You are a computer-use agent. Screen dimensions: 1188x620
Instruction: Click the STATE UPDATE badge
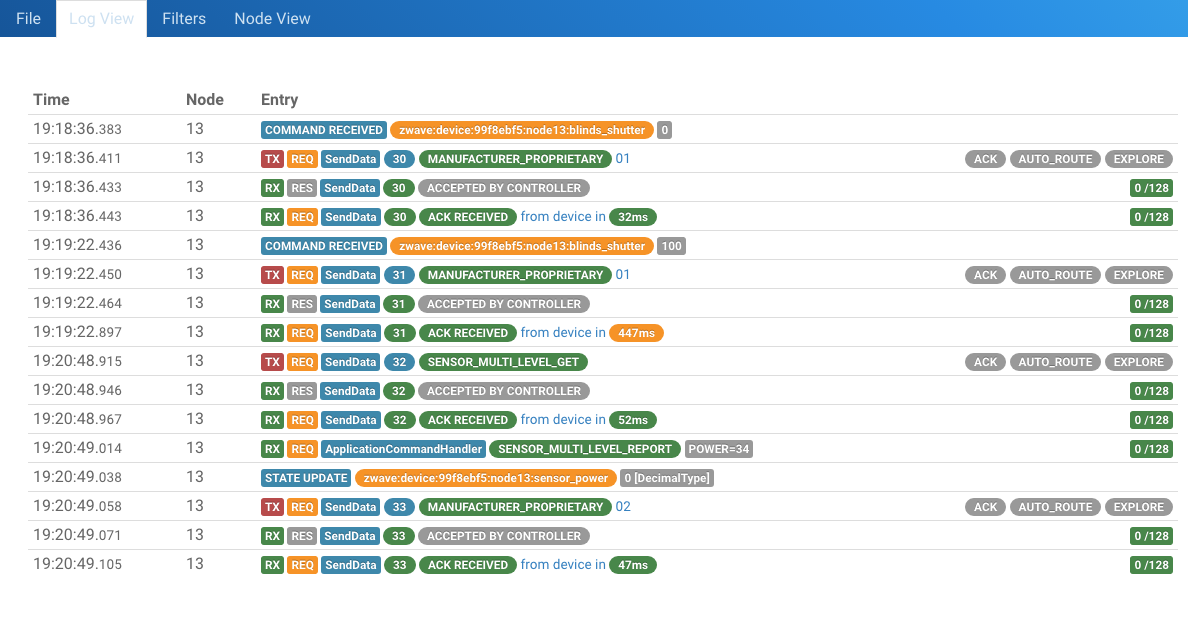pyautogui.click(x=306, y=478)
